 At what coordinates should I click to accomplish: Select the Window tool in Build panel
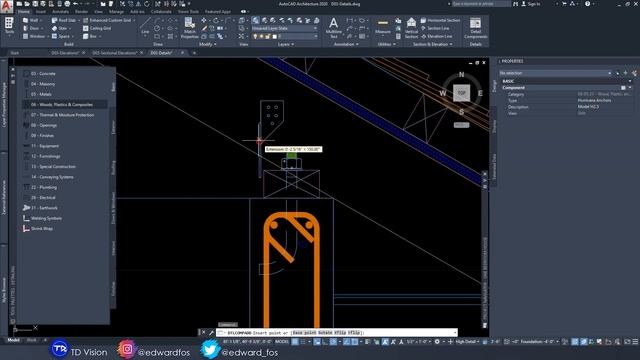pos(34,36)
